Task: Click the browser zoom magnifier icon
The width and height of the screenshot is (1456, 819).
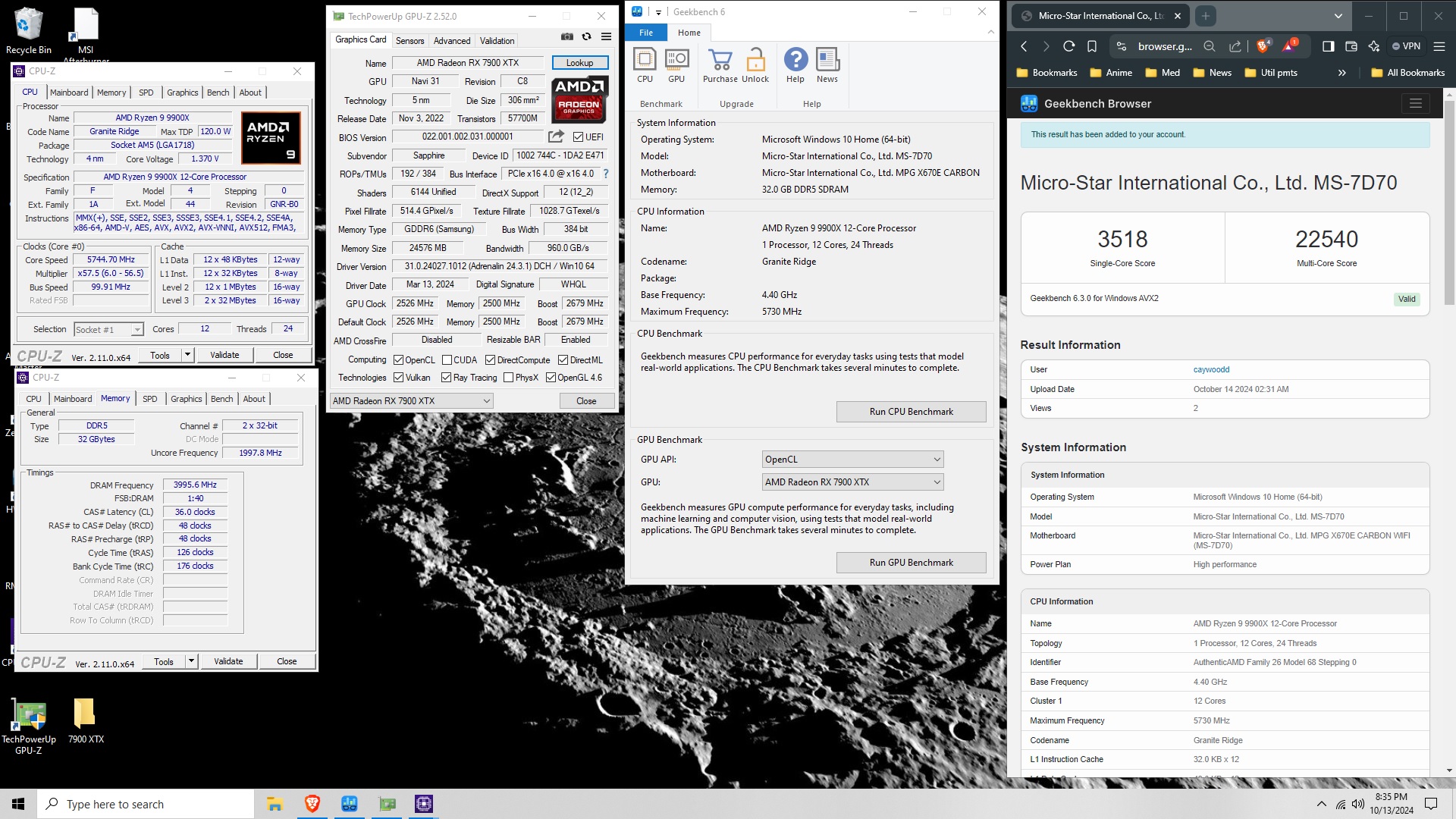Action: (1210, 46)
